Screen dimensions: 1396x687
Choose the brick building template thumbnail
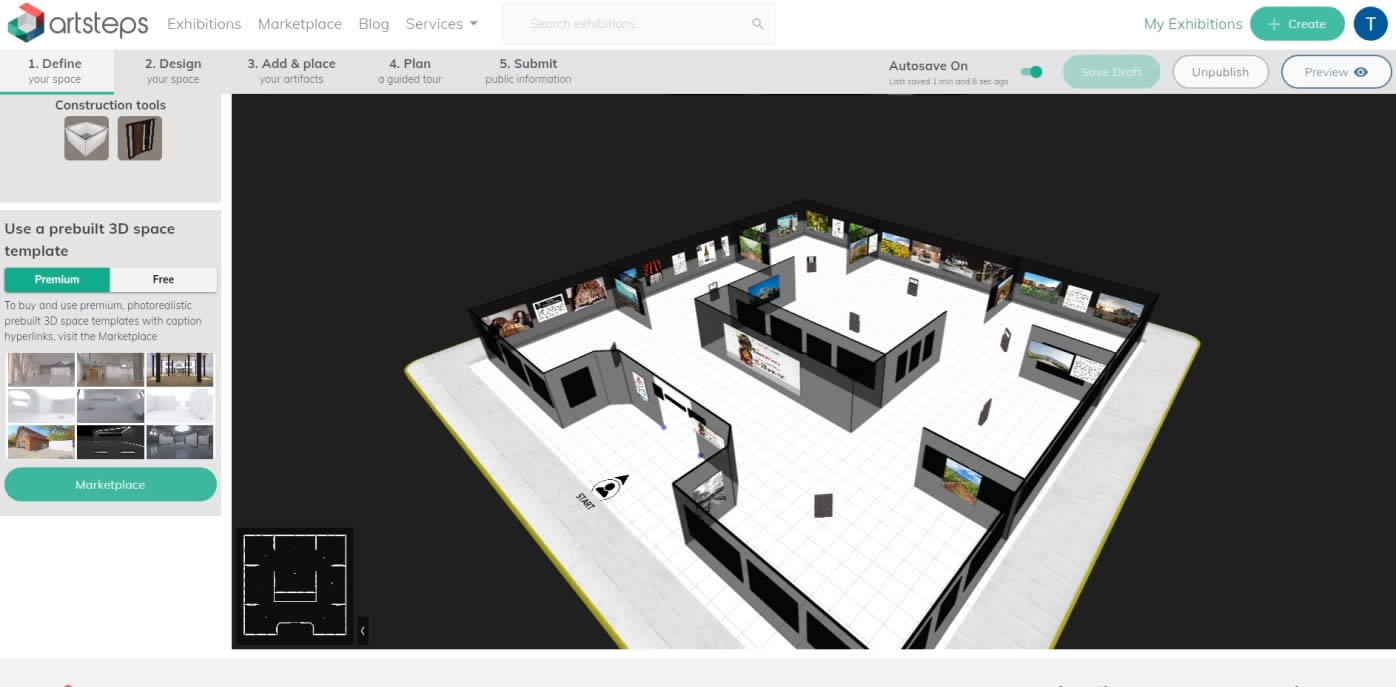pyautogui.click(x=41, y=442)
